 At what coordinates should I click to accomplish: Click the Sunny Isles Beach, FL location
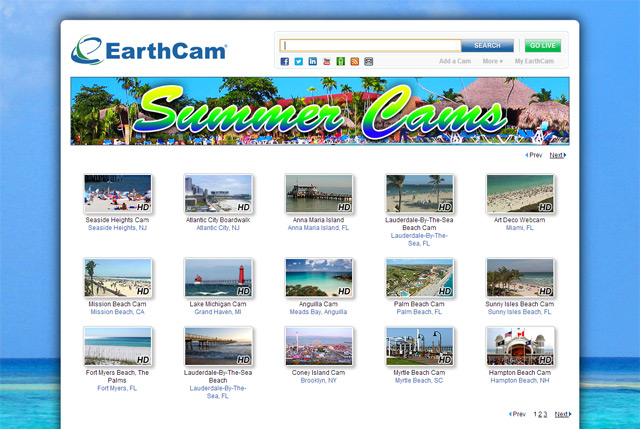520,312
